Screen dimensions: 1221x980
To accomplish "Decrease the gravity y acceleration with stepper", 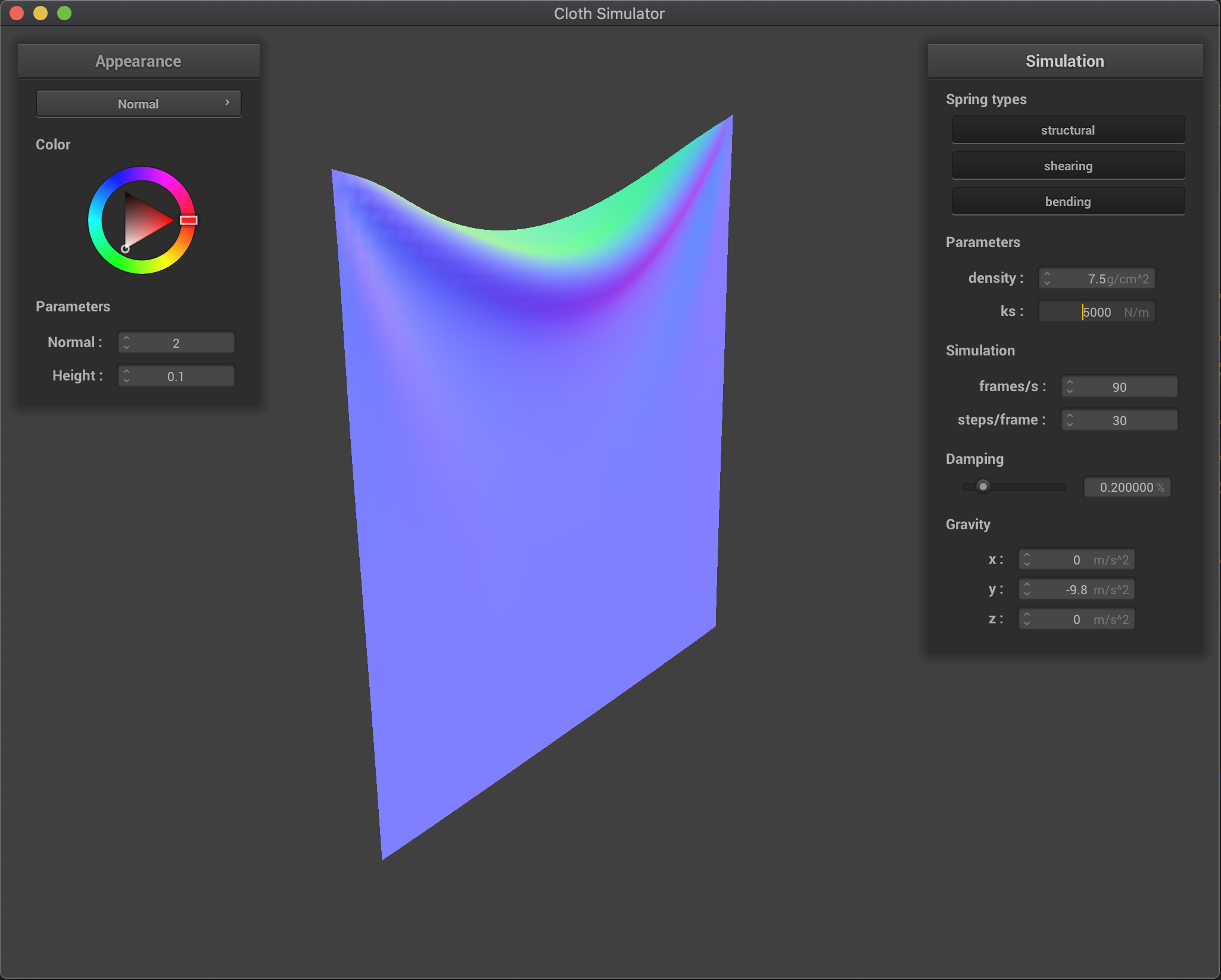I will point(1027,592).
